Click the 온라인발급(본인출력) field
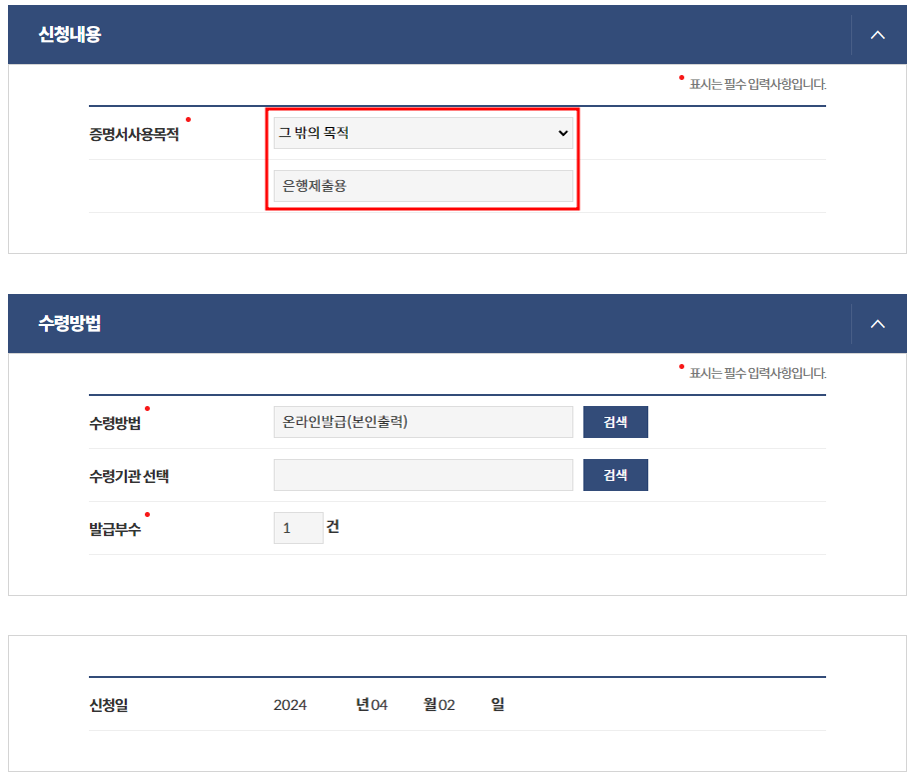917x778 pixels. click(x=422, y=422)
